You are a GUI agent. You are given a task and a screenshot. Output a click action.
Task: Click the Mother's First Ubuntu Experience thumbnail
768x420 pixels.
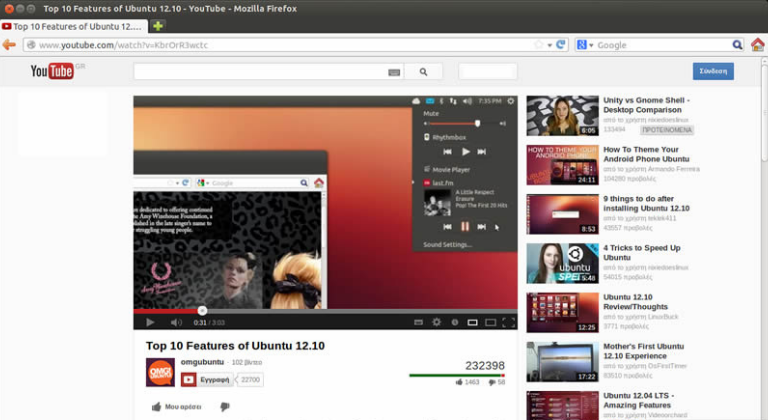[562, 362]
